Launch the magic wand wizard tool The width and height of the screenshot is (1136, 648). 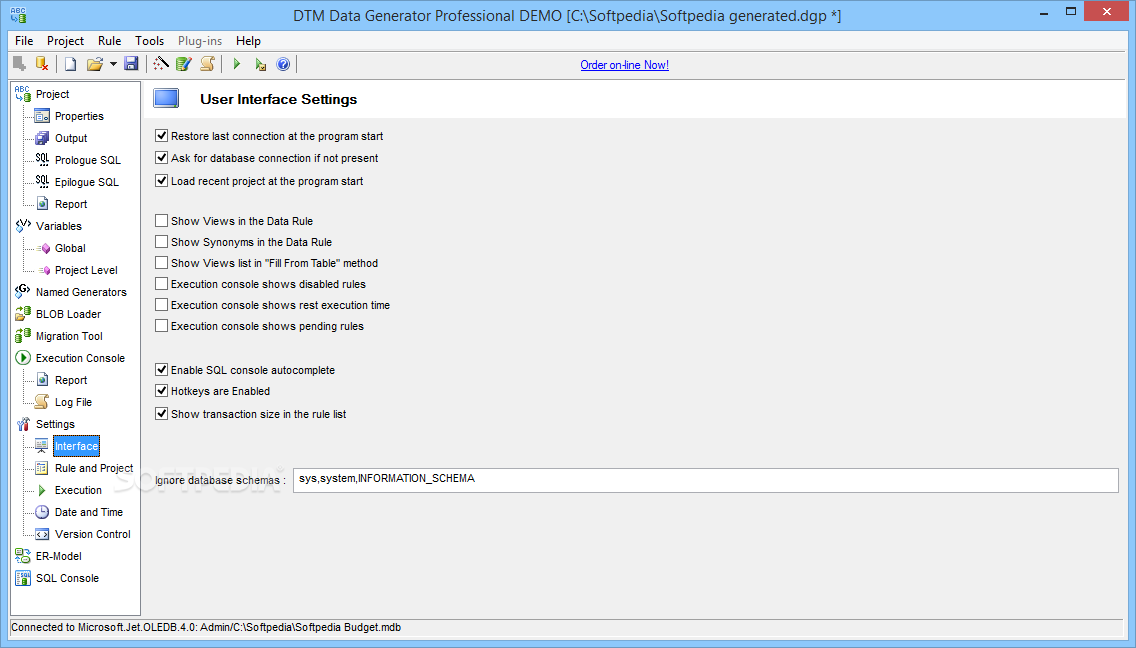161,64
